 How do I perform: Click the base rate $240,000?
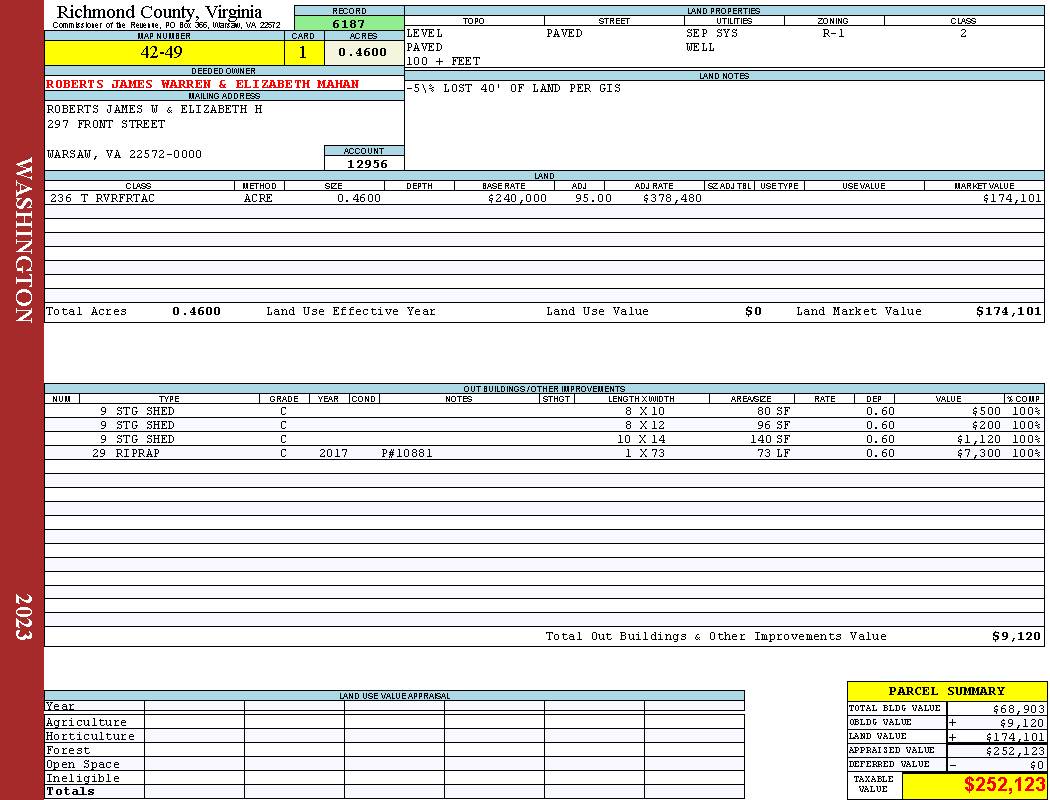517,198
